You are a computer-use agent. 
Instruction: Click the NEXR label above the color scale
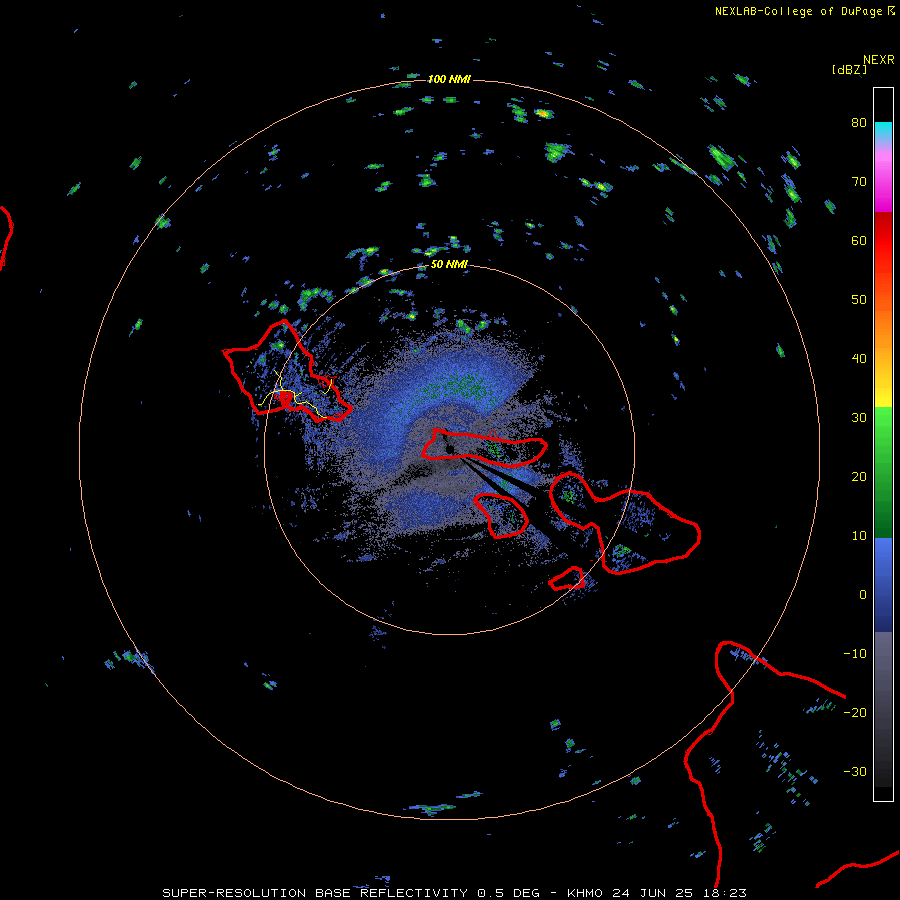[879, 60]
